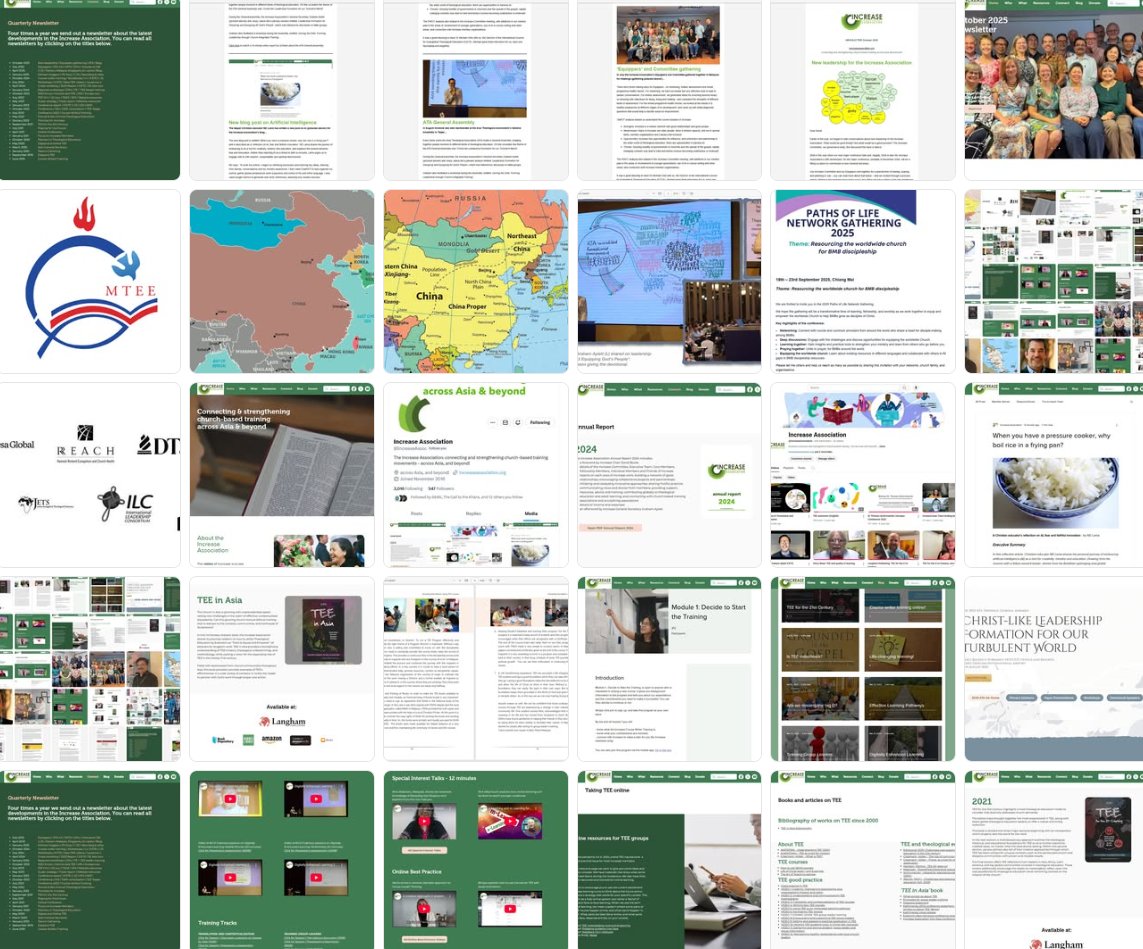Open the 'Christ-like Leadership Formation' thumbnail
This screenshot has height=949, width=1143.
pyautogui.click(x=1054, y=669)
